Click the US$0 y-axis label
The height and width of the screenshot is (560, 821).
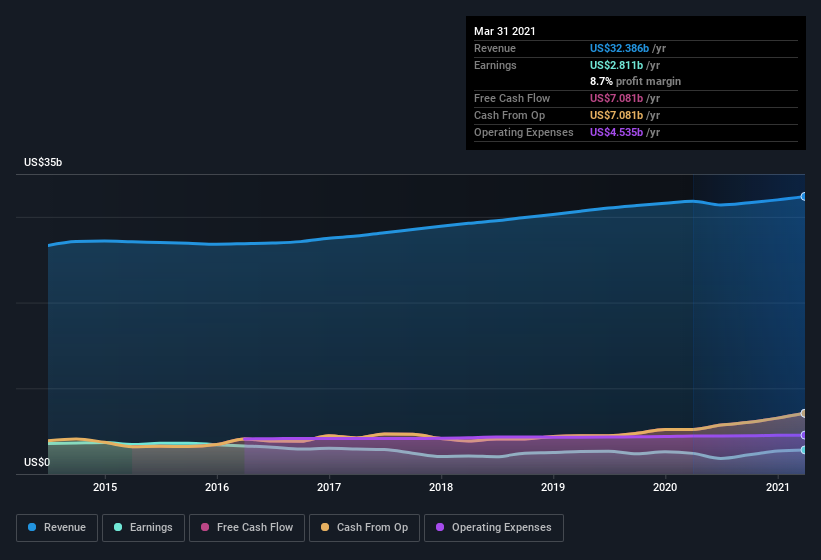coord(37,462)
